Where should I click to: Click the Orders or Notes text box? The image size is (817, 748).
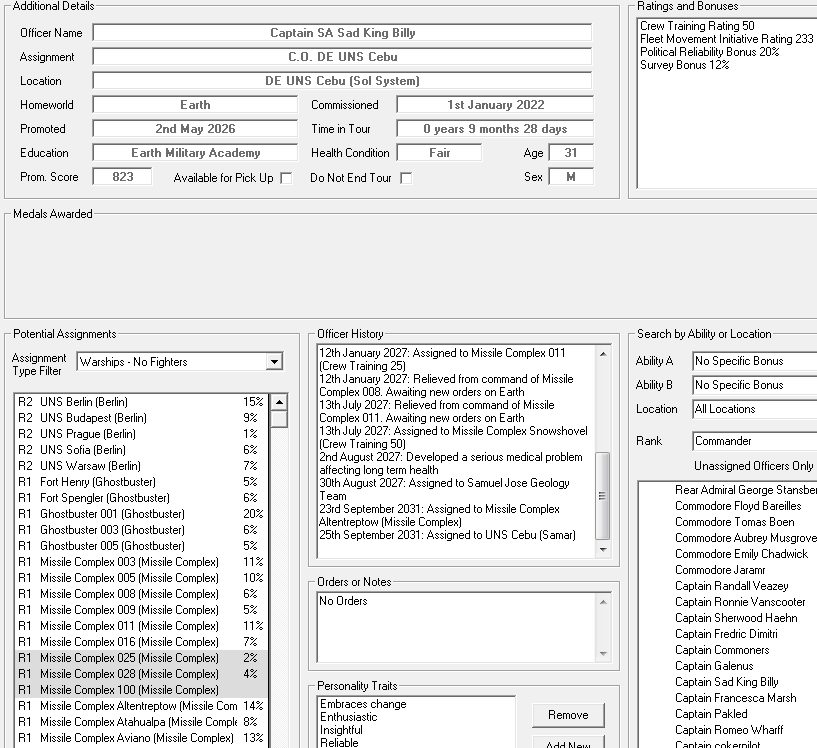(x=456, y=628)
